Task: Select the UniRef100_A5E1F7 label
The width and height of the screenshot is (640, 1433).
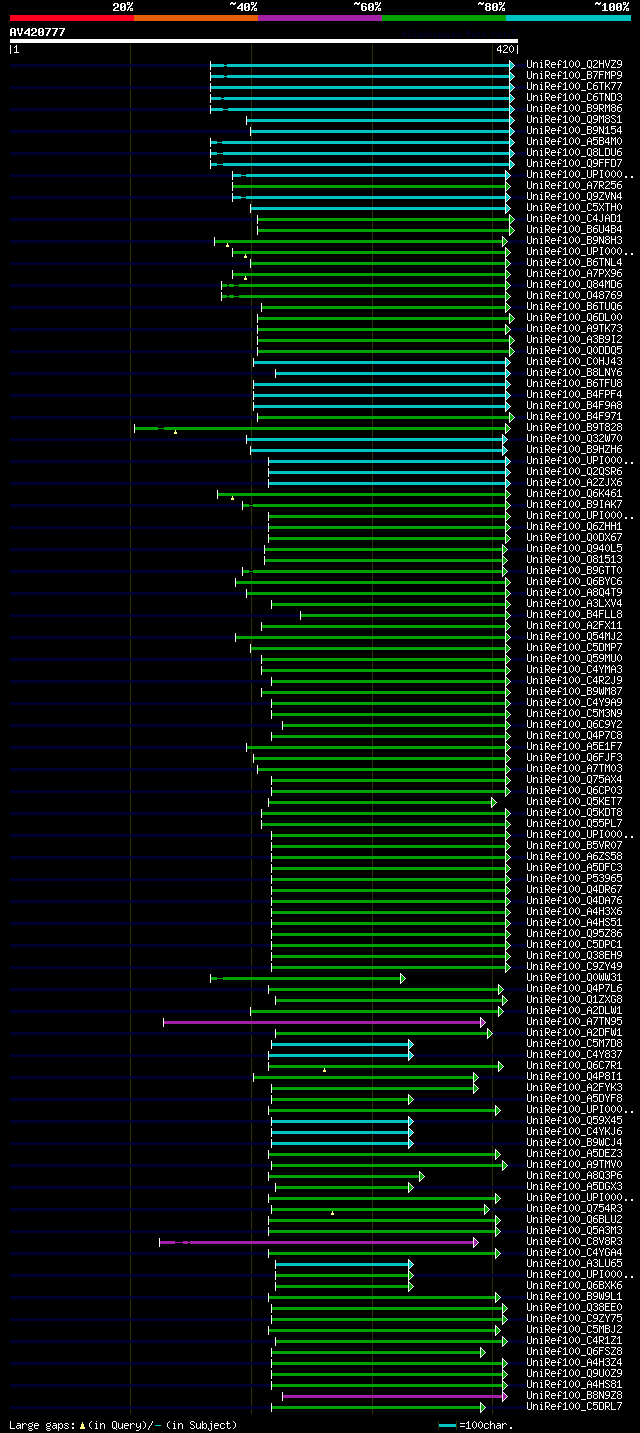Action: click(574, 747)
